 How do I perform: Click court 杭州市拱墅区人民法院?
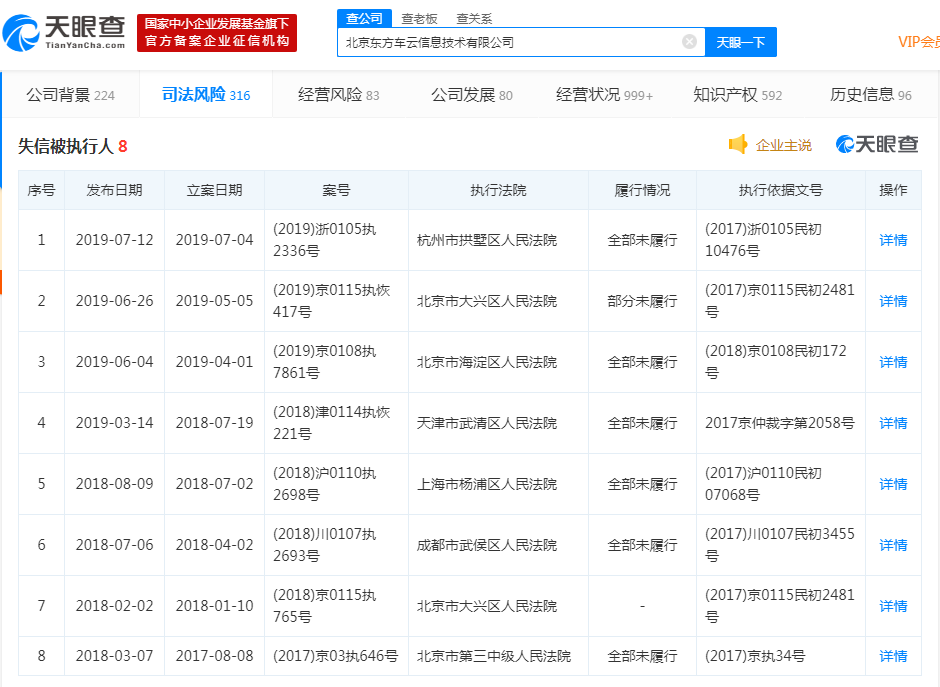[x=487, y=240]
